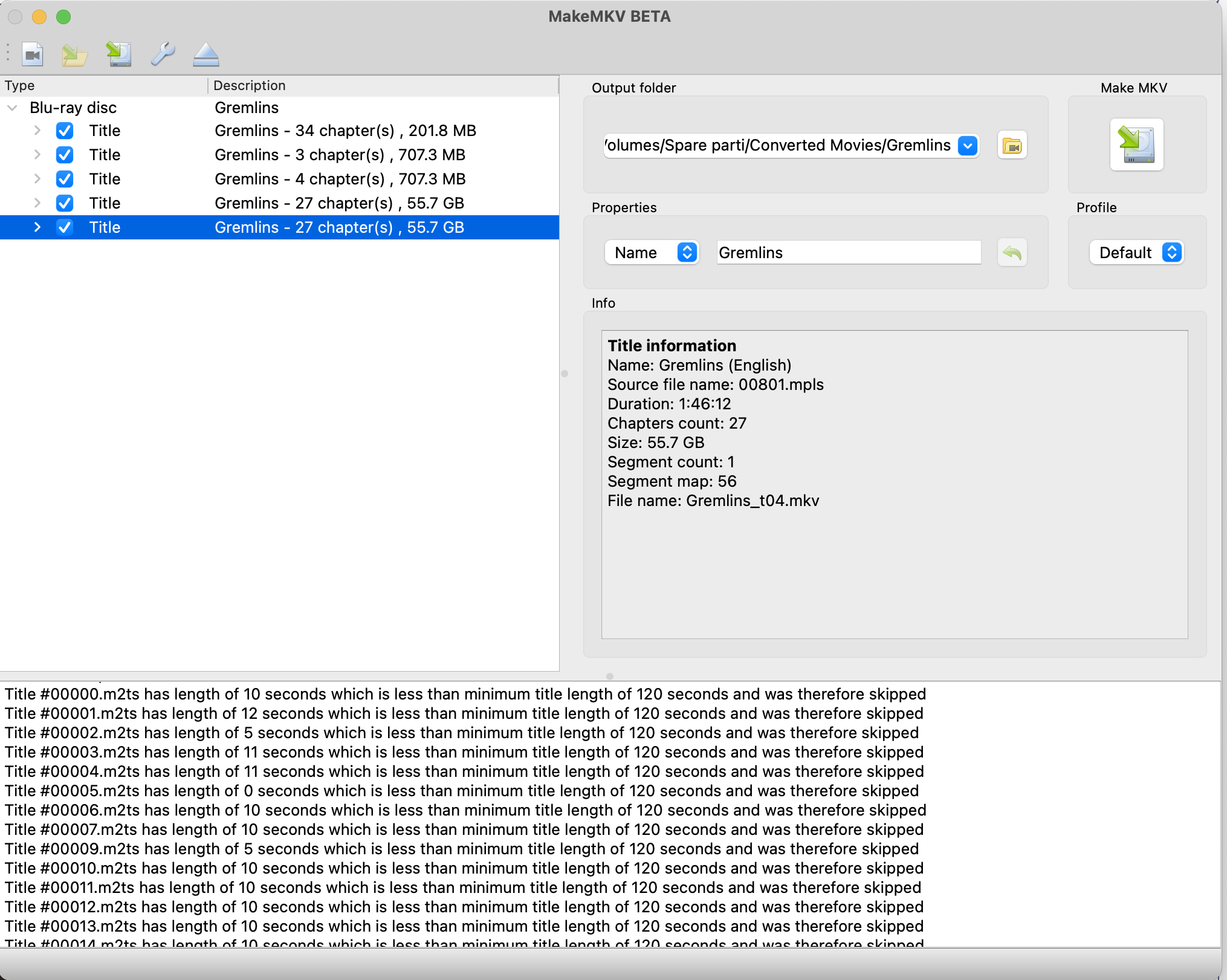Click the save-to-disk toolbar icon

pyautogui.click(x=119, y=54)
